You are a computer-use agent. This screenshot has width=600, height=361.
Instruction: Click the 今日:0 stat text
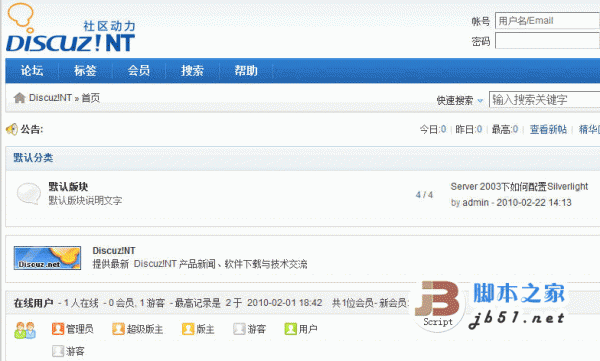pyautogui.click(x=433, y=129)
